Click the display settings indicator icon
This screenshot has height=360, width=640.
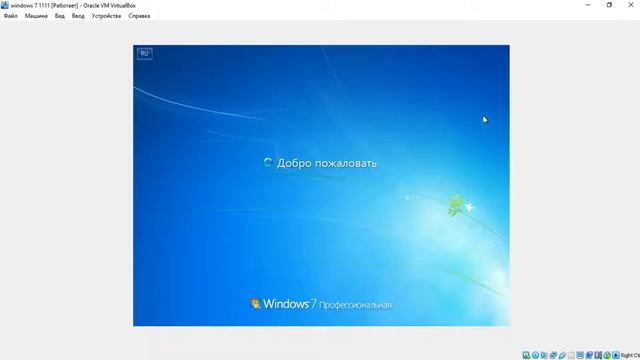click(x=580, y=355)
